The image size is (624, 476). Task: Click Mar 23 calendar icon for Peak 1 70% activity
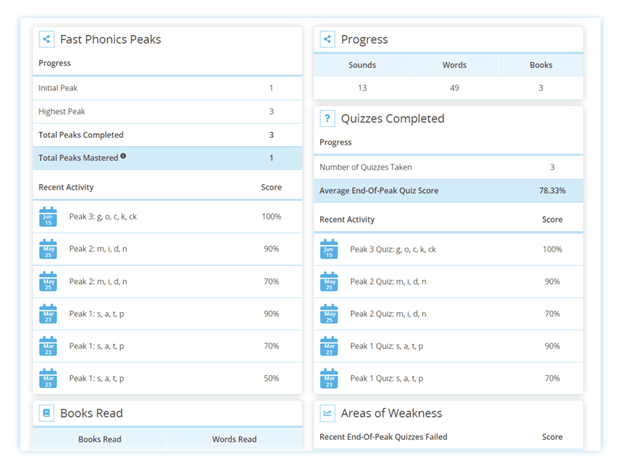48,346
